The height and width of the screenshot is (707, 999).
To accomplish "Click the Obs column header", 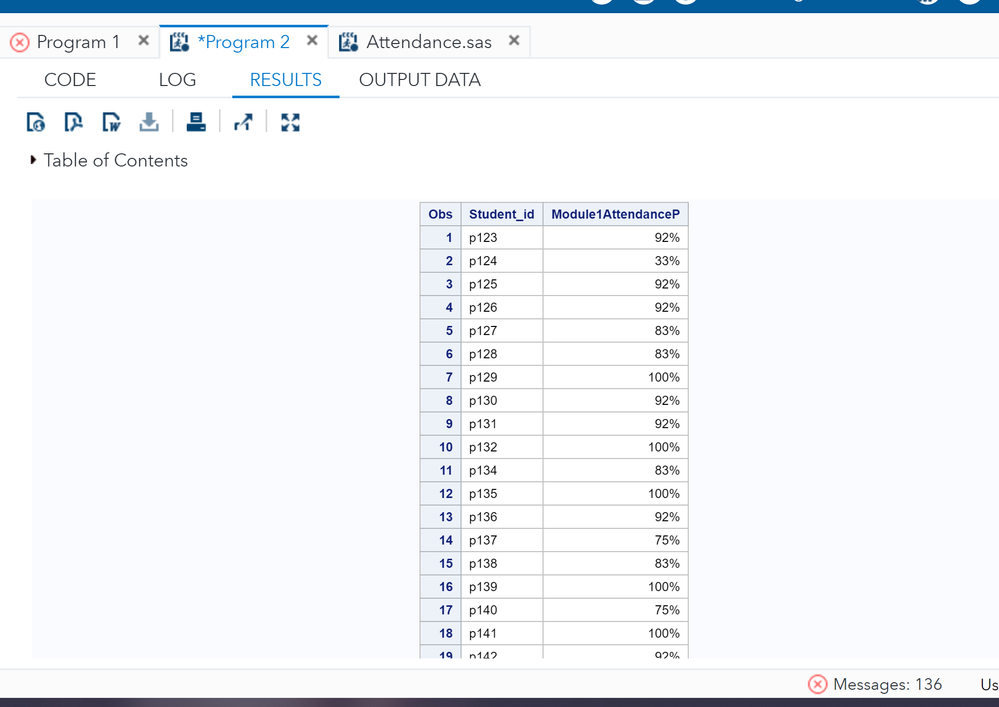I will point(440,214).
